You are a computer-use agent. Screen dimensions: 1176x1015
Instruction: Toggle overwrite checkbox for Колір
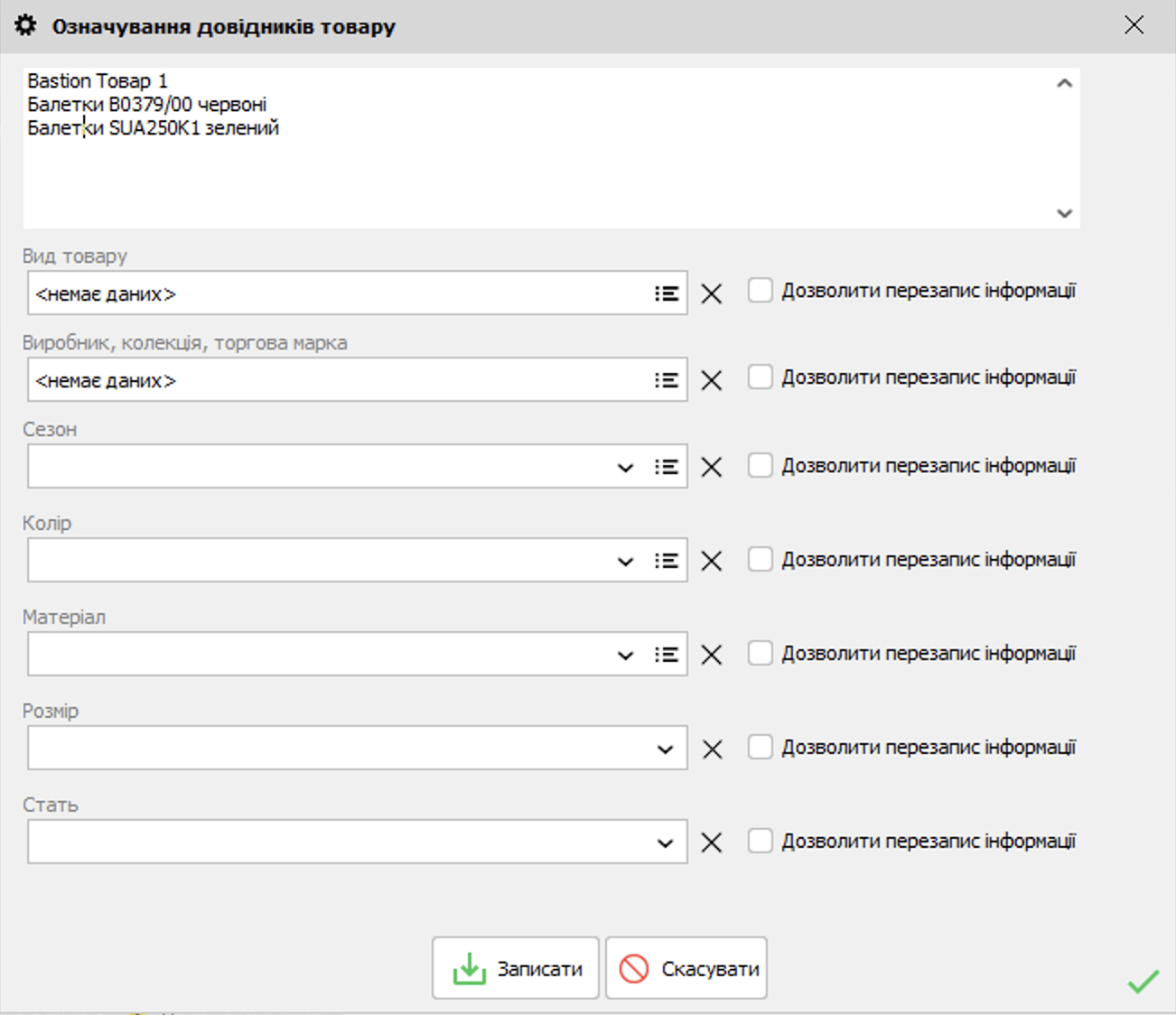click(x=761, y=560)
